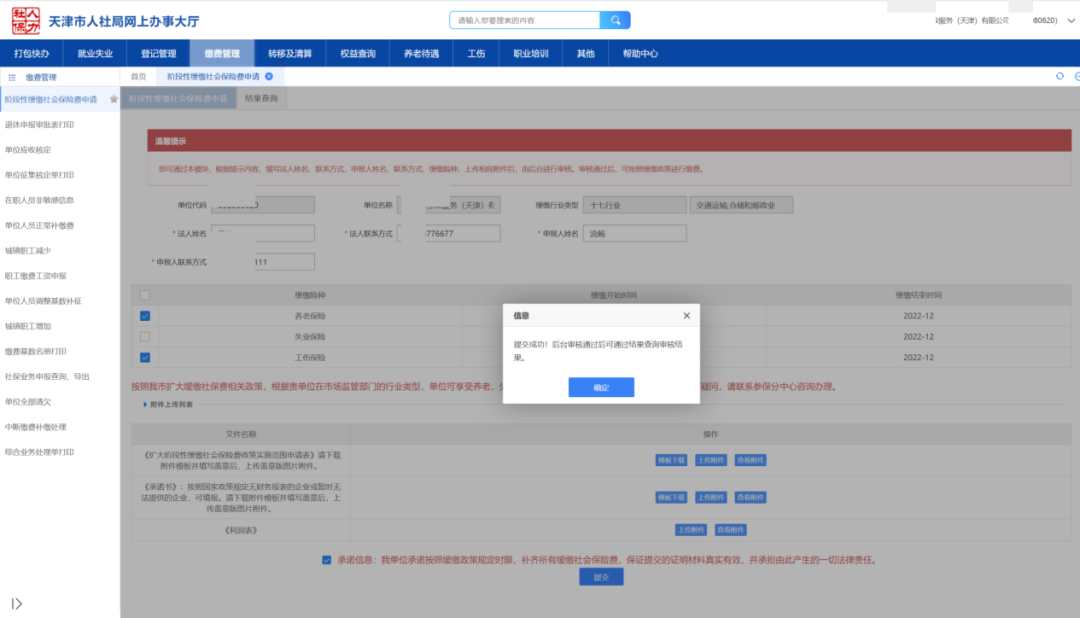1080x618 pixels.
Task: Click the 人社 logo at top left
Action: click(20, 19)
